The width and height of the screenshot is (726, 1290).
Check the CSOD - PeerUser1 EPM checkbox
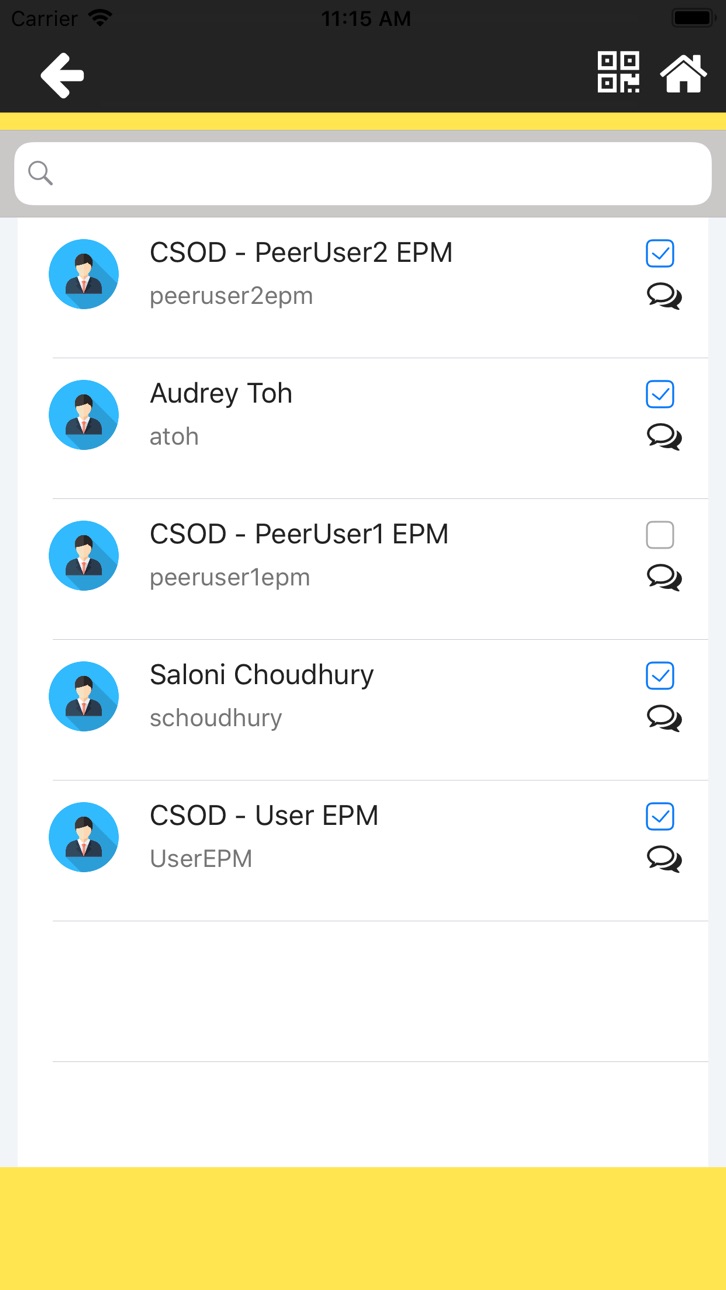[x=660, y=536]
